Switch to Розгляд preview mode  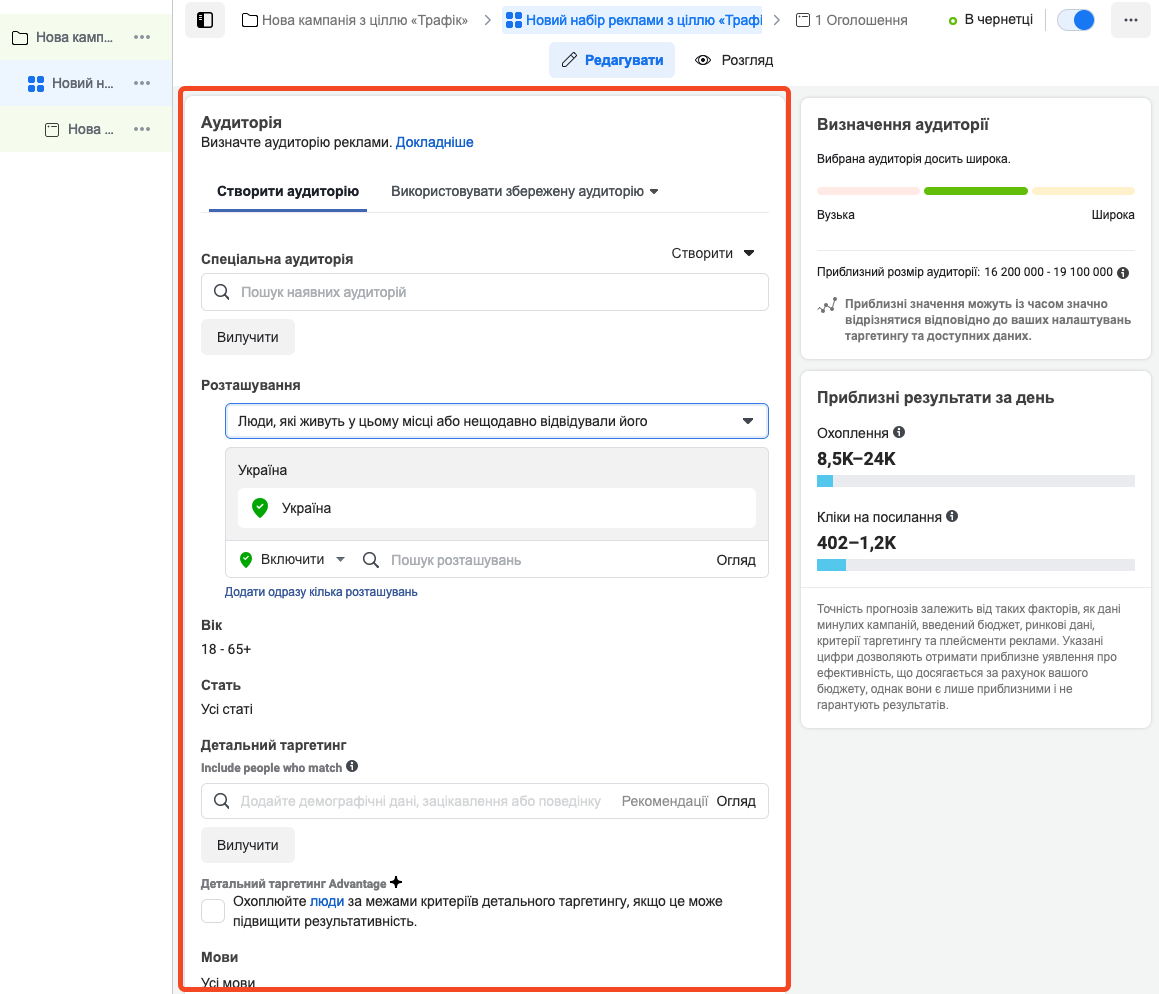click(734, 60)
